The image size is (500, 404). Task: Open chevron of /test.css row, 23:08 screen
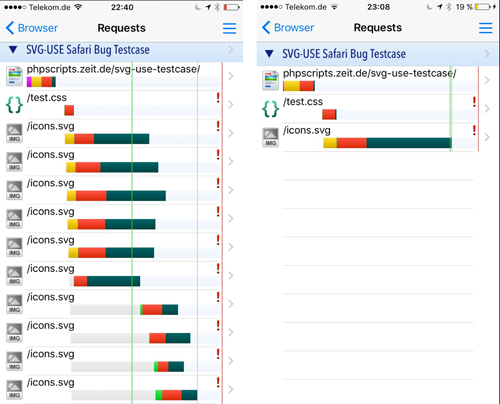tap(487, 109)
